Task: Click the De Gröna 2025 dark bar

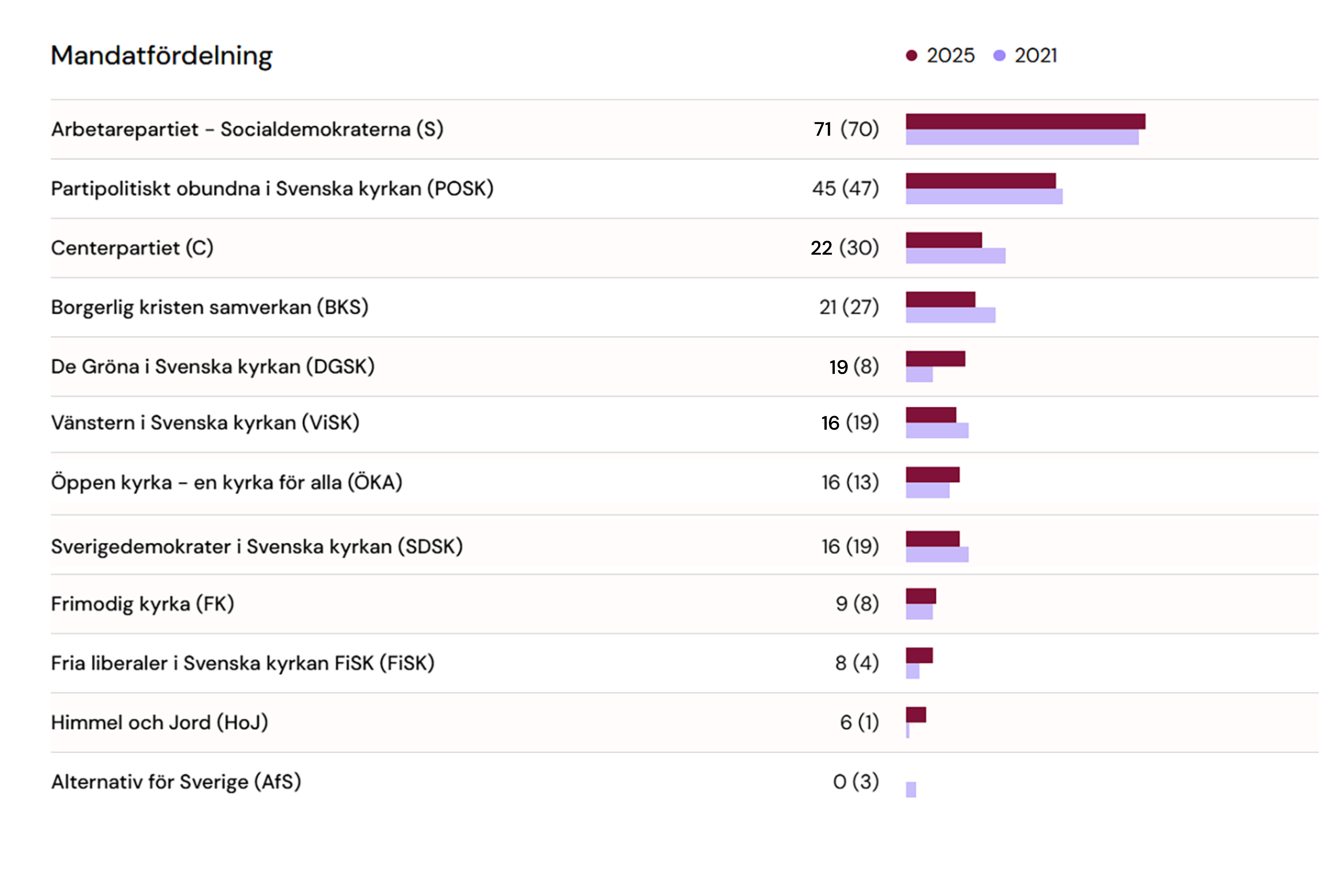Action: click(935, 359)
